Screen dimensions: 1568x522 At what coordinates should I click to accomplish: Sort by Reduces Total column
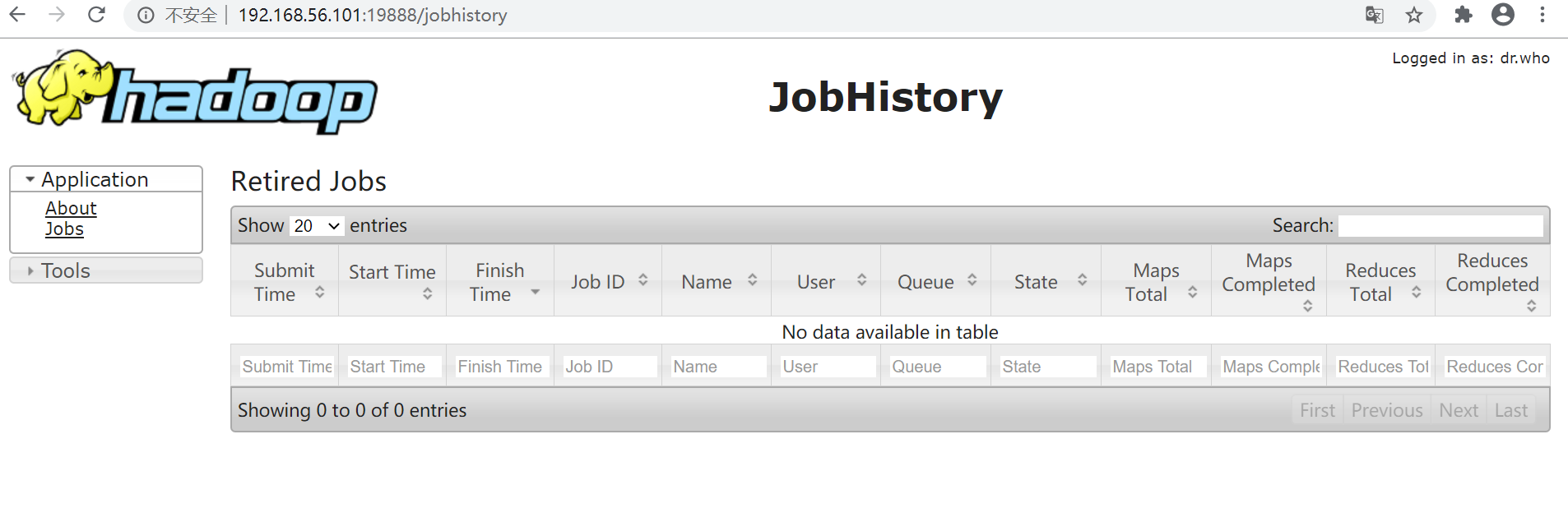pyautogui.click(x=1381, y=281)
